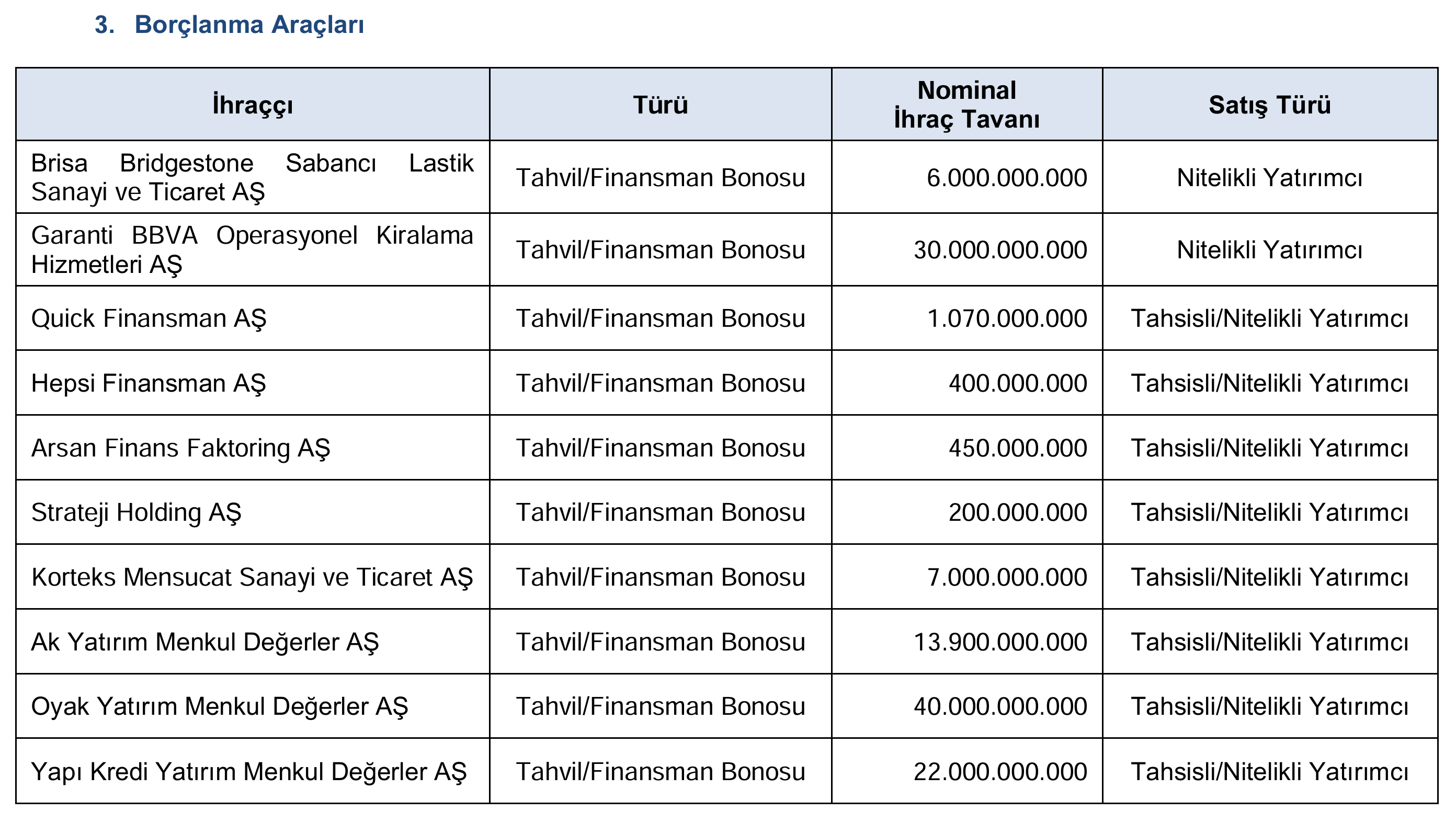Image resolution: width=1456 pixels, height=823 pixels.
Task: Select the Brisa Bridgestone Sabancı Lastik cell
Action: point(253,177)
